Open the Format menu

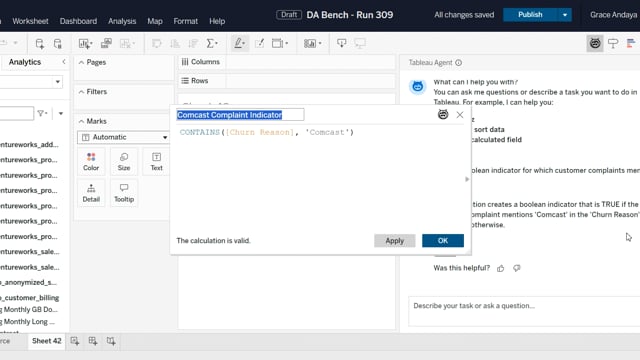coord(185,21)
